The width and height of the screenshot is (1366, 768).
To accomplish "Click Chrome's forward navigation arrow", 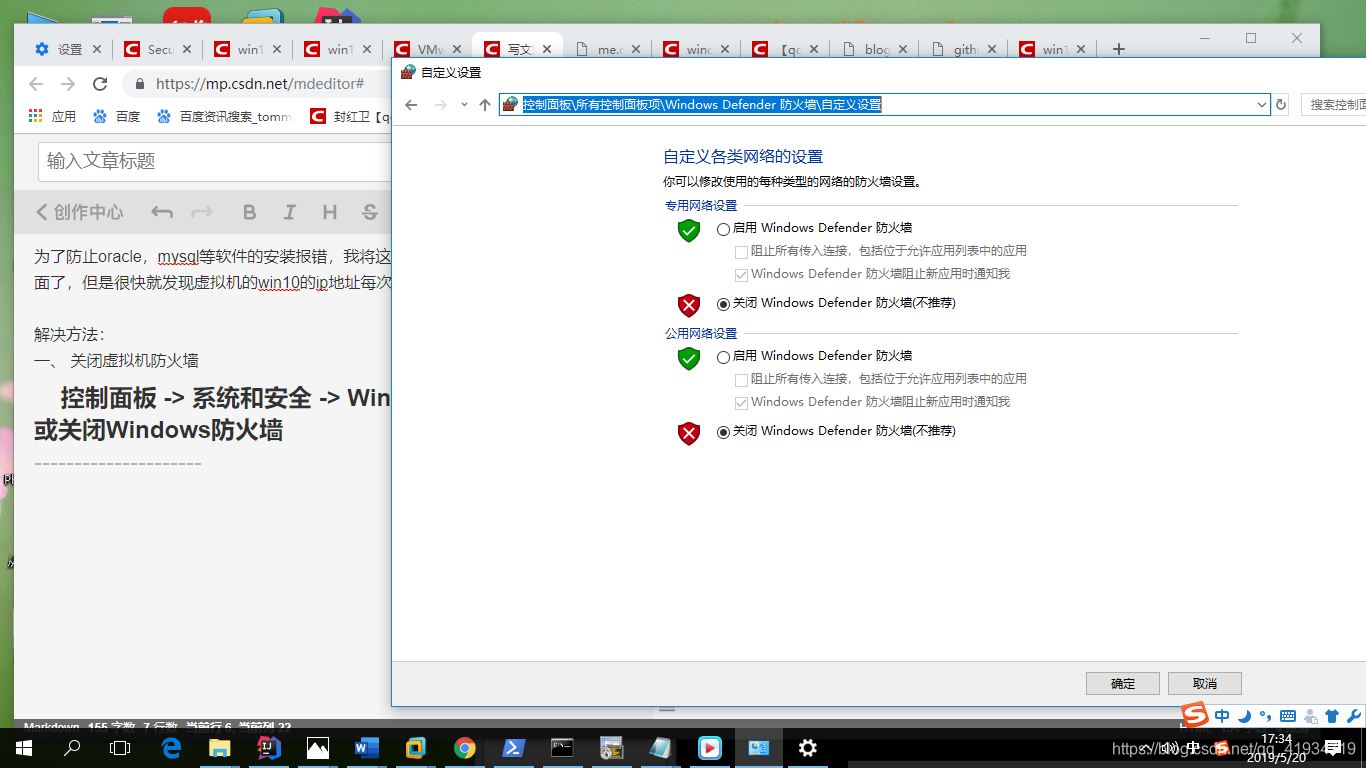I will [x=68, y=84].
